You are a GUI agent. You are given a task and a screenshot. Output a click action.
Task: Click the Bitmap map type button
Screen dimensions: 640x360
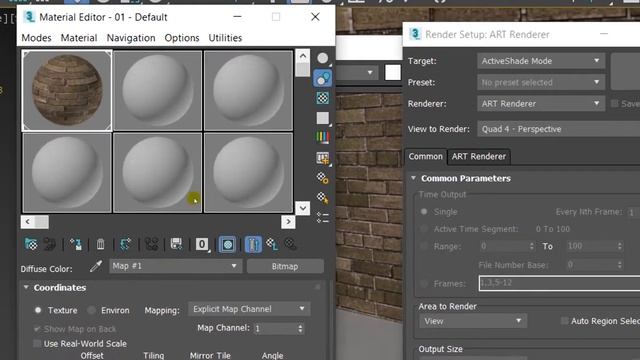click(x=285, y=266)
